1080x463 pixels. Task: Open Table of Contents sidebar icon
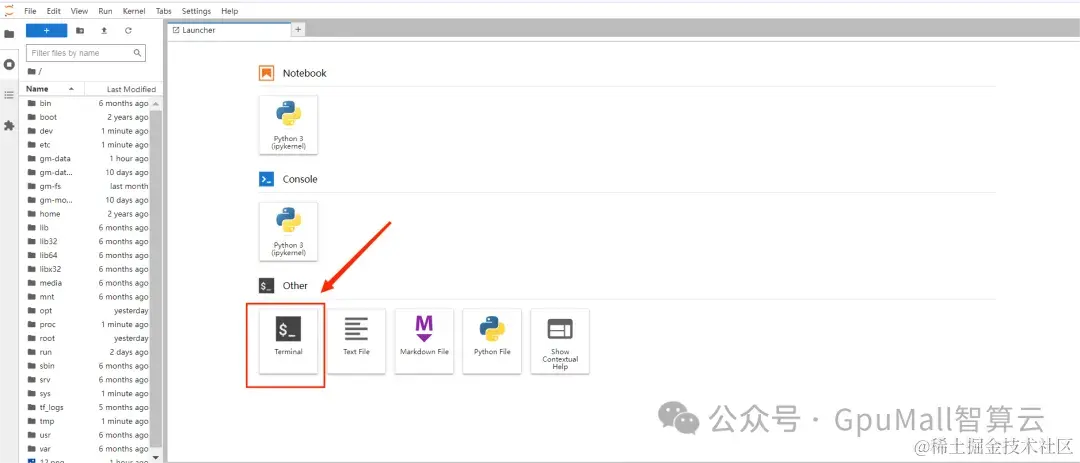click(9, 95)
